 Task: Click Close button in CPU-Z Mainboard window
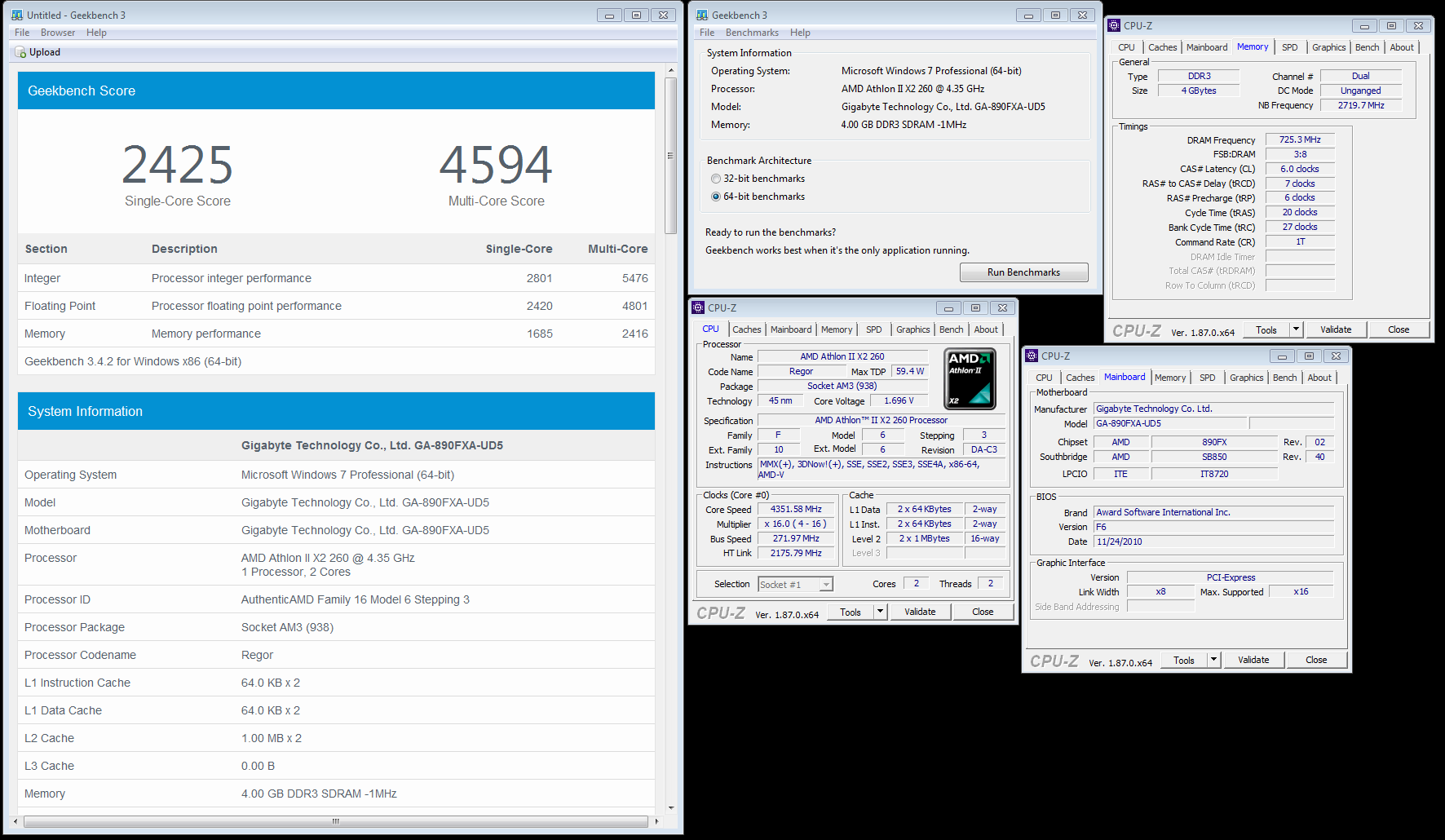pos(1315,660)
